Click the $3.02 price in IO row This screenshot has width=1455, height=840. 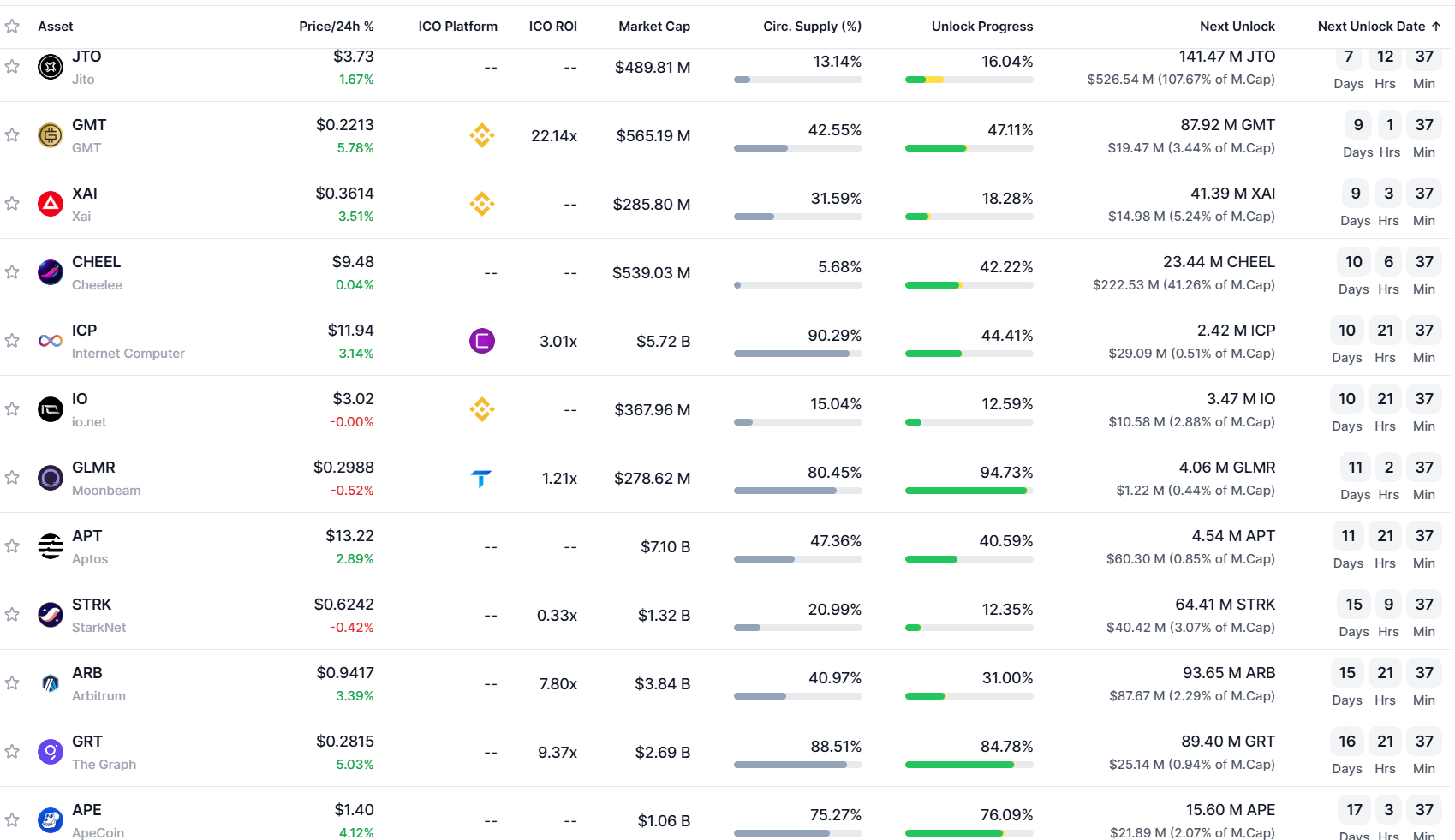coord(354,399)
